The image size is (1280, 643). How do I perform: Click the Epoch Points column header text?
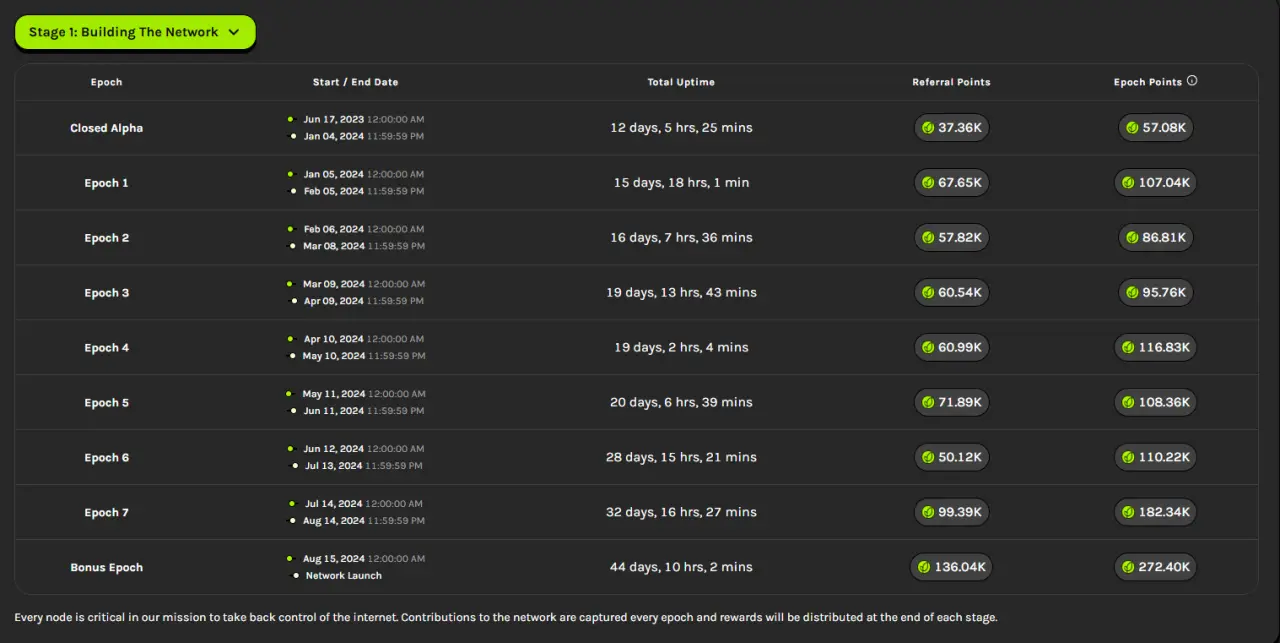point(1148,82)
